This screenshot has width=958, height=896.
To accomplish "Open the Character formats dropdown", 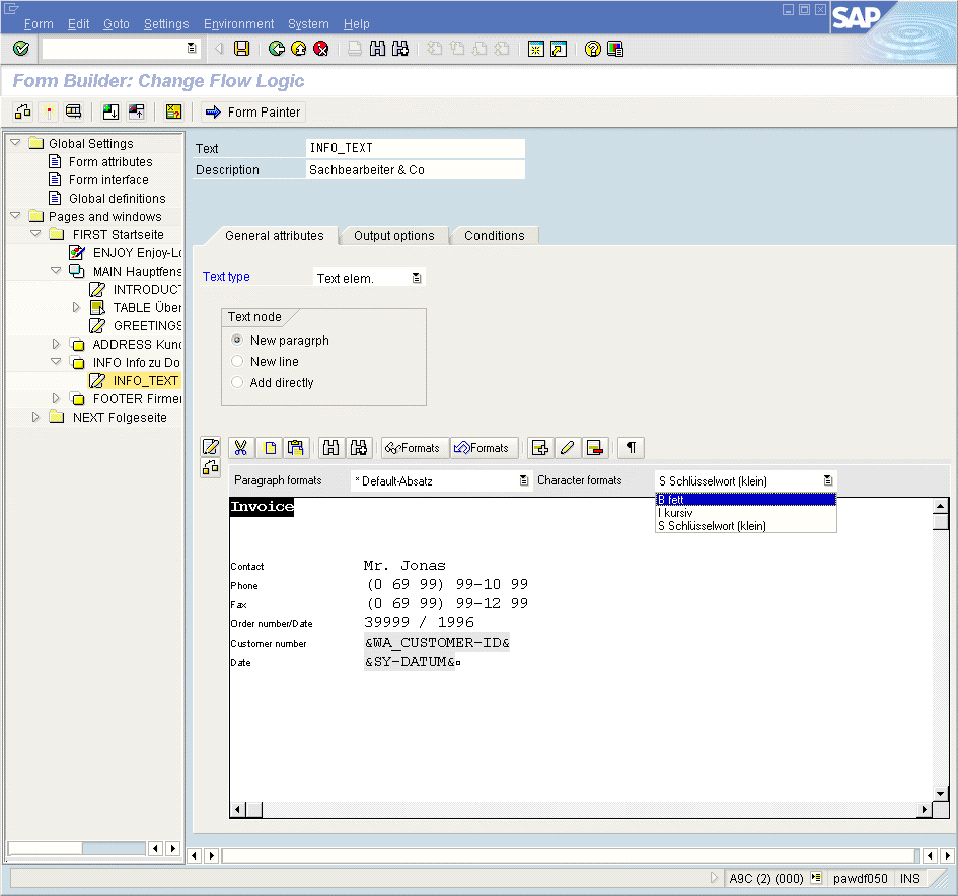I will tap(828, 481).
